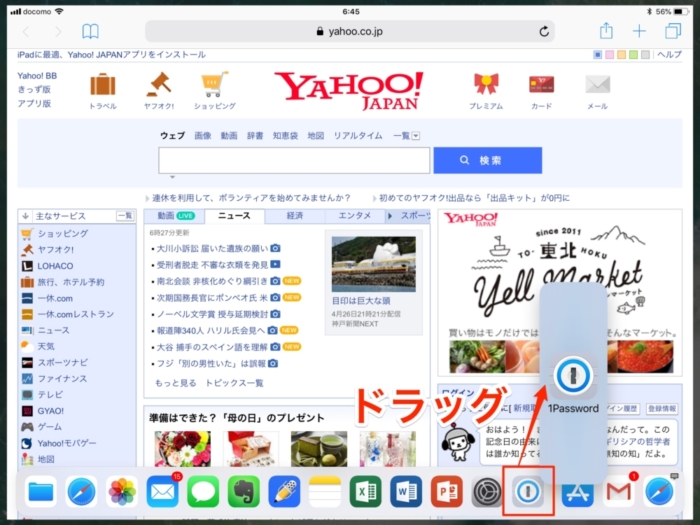This screenshot has height=525, width=700.
Task: Select the 知恵袋 search category
Action: [285, 136]
